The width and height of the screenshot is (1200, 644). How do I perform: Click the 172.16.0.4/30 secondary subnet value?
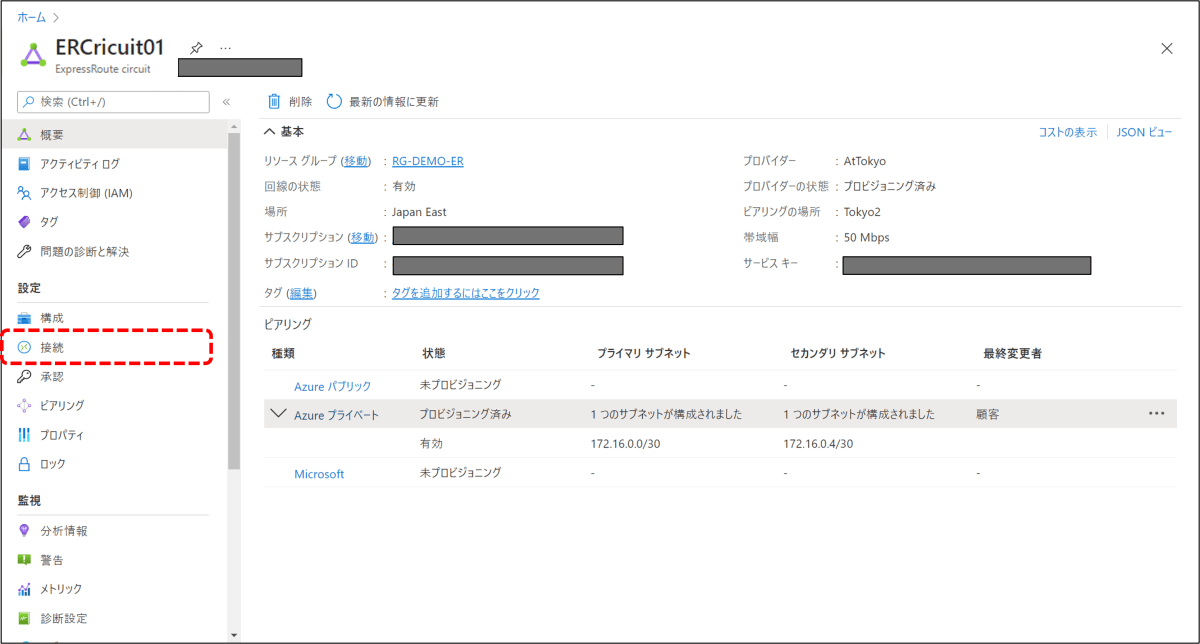pos(818,443)
